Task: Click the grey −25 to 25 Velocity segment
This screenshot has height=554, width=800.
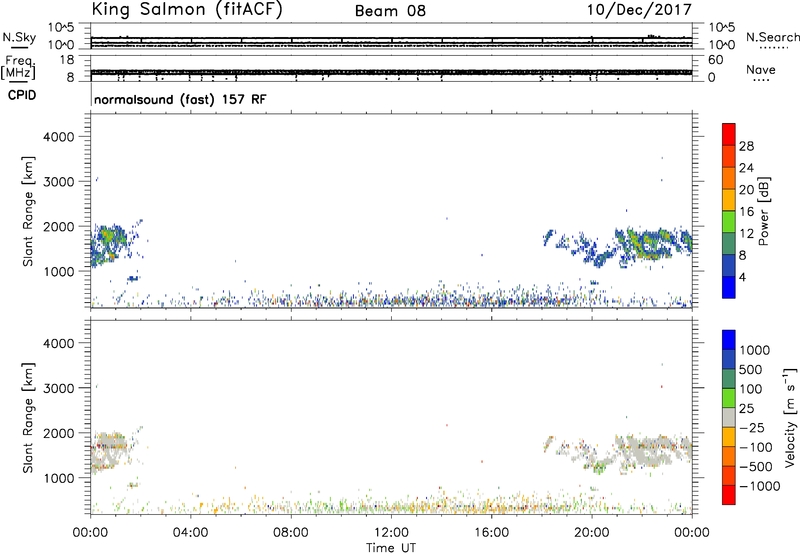Action: point(729,417)
